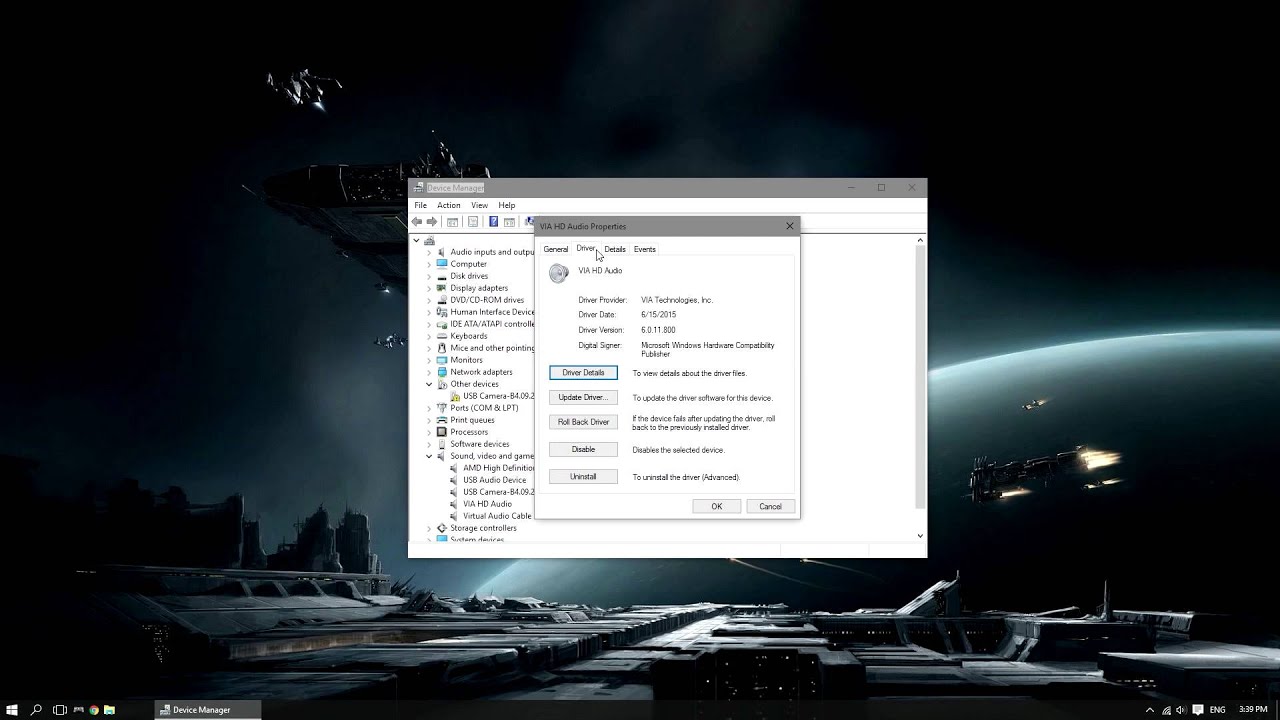Select the Network adapters category icon
1280x720 pixels.
(442, 372)
